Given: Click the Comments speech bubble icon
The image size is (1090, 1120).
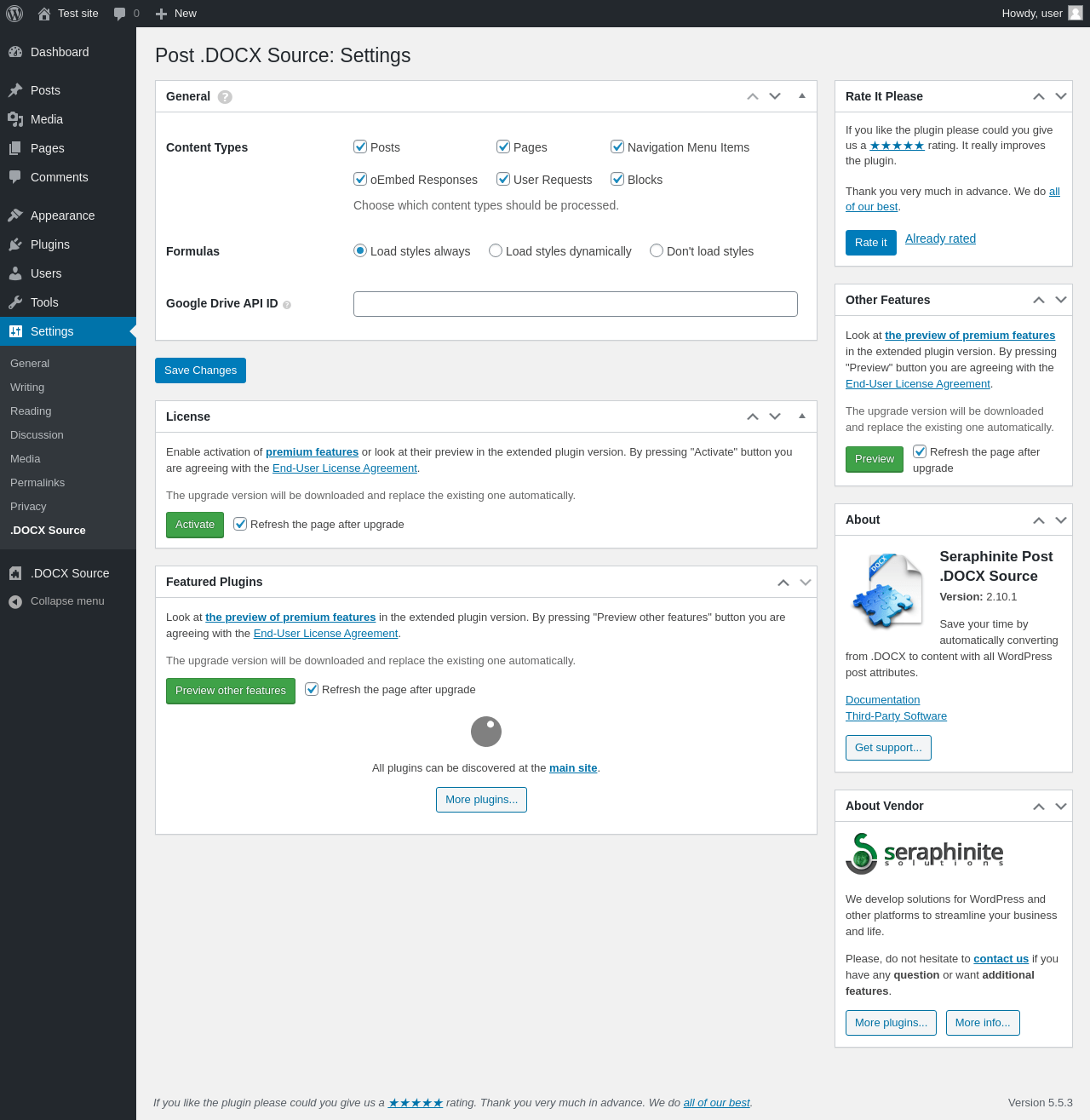Looking at the screenshot, I should pos(15,177).
